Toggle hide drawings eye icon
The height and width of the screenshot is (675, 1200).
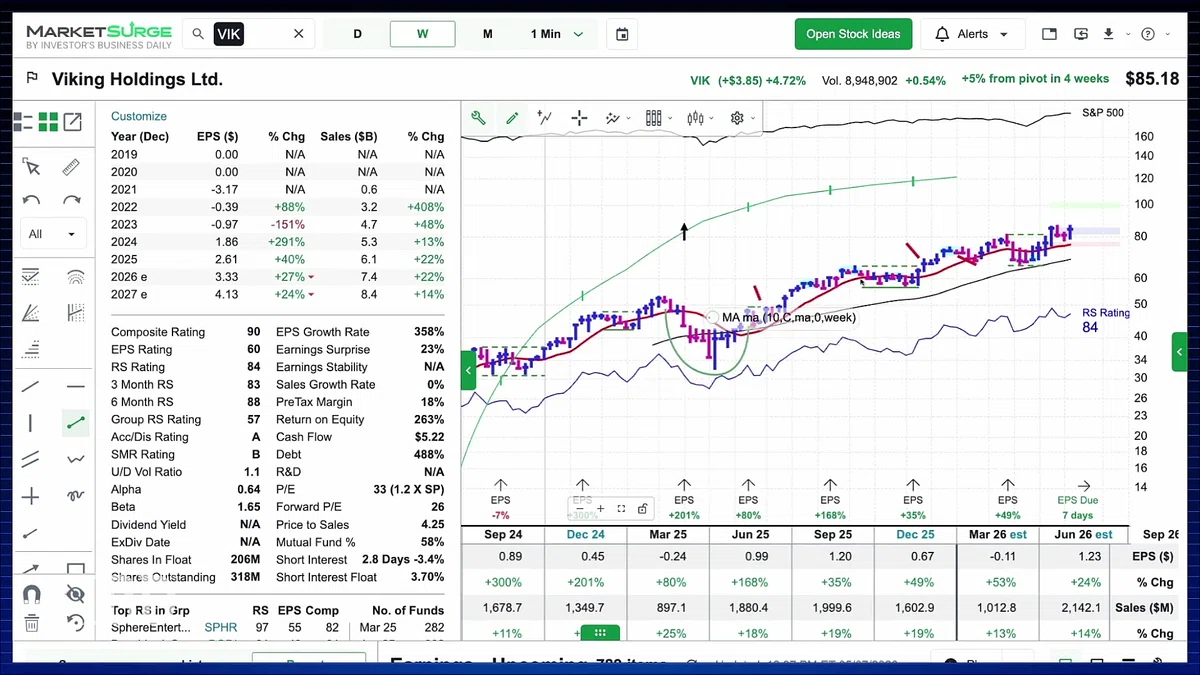coord(75,594)
